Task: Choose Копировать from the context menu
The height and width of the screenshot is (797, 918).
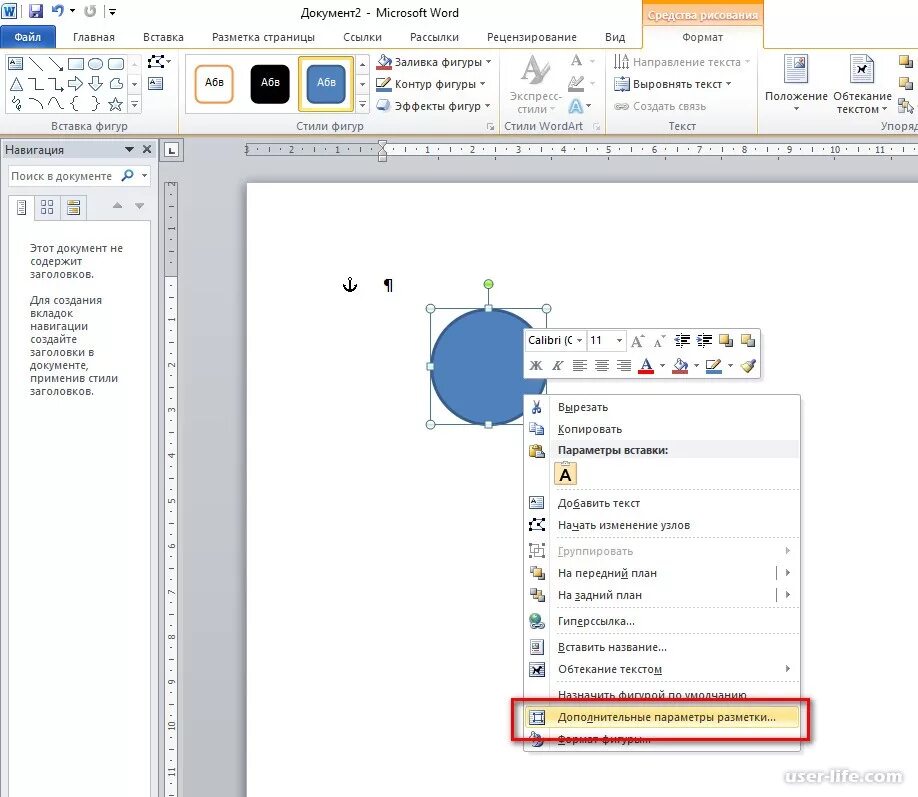Action: [x=663, y=429]
